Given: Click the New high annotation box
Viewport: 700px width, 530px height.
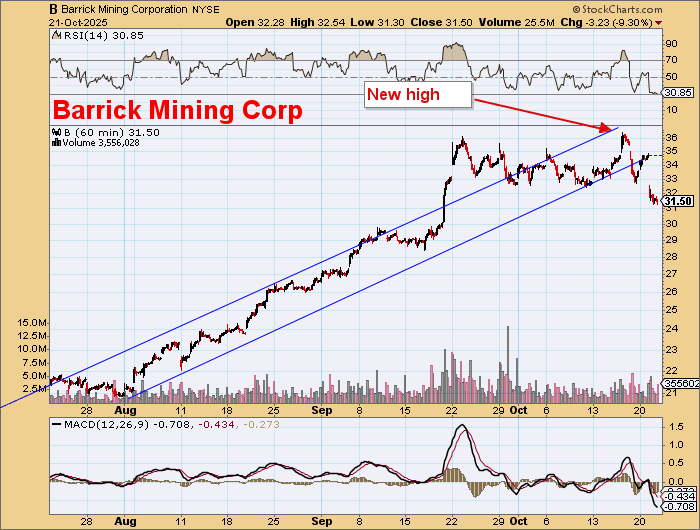Looking at the screenshot, I should pyautogui.click(x=417, y=95).
